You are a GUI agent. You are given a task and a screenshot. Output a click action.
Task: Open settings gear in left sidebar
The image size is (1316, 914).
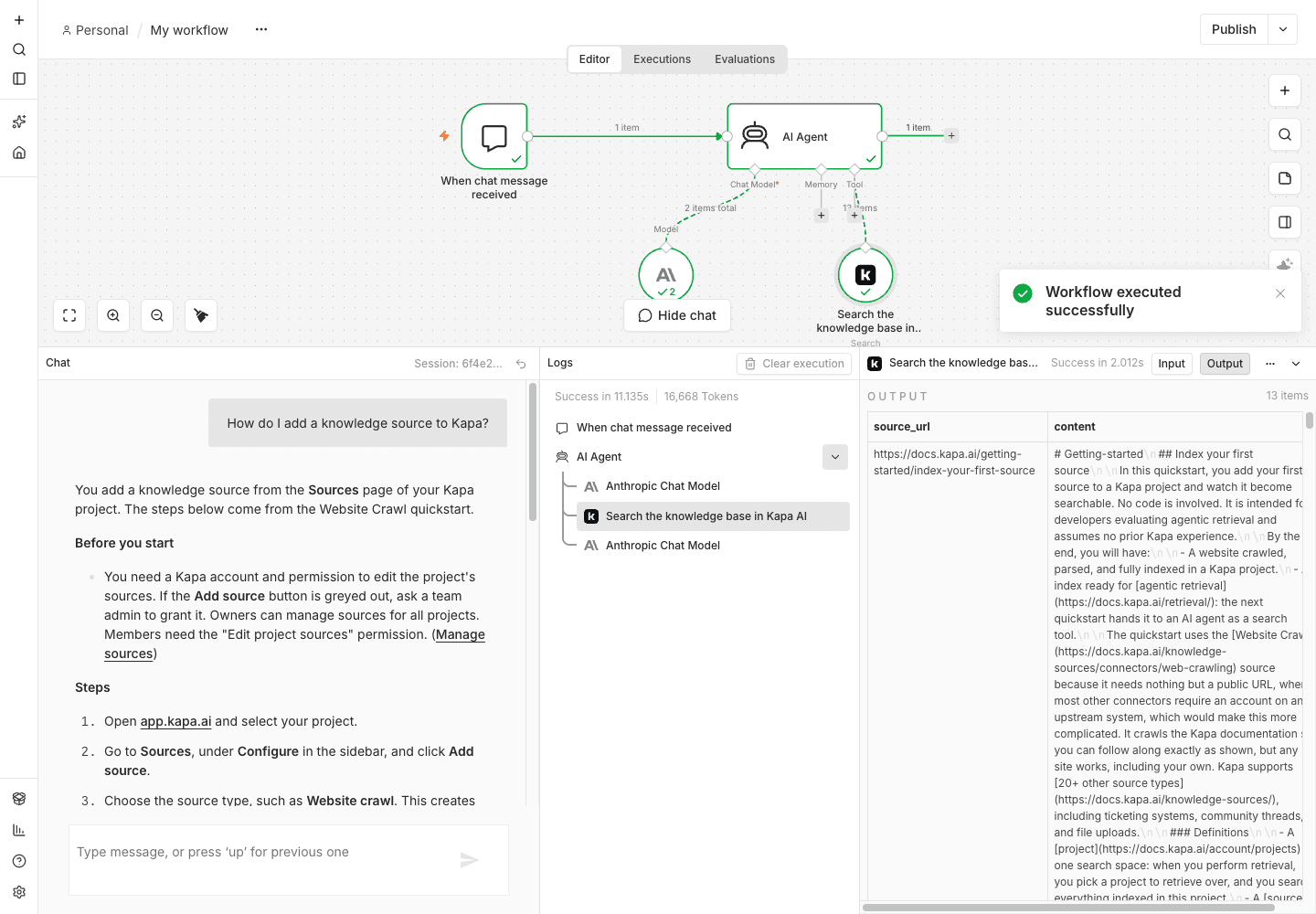pos(19,892)
